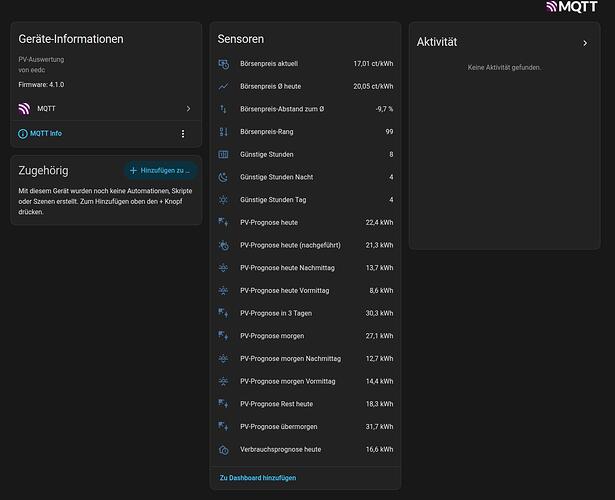The height and width of the screenshot is (500, 615).
Task: Click the Günstige Stunden Tag sun icon
Action: (224, 200)
